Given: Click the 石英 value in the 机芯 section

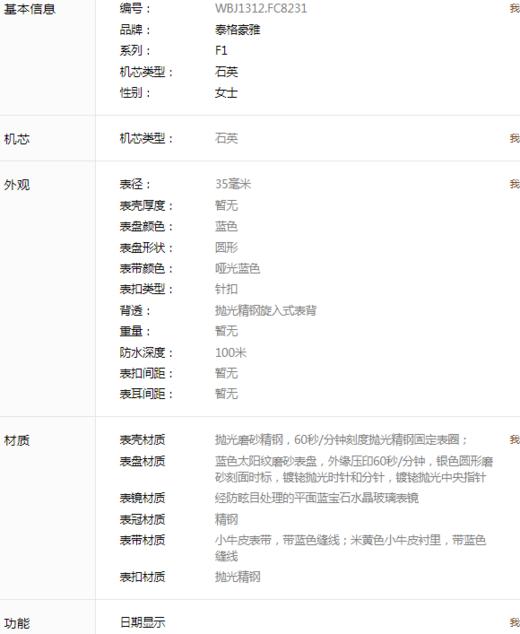Looking at the screenshot, I should [226, 138].
